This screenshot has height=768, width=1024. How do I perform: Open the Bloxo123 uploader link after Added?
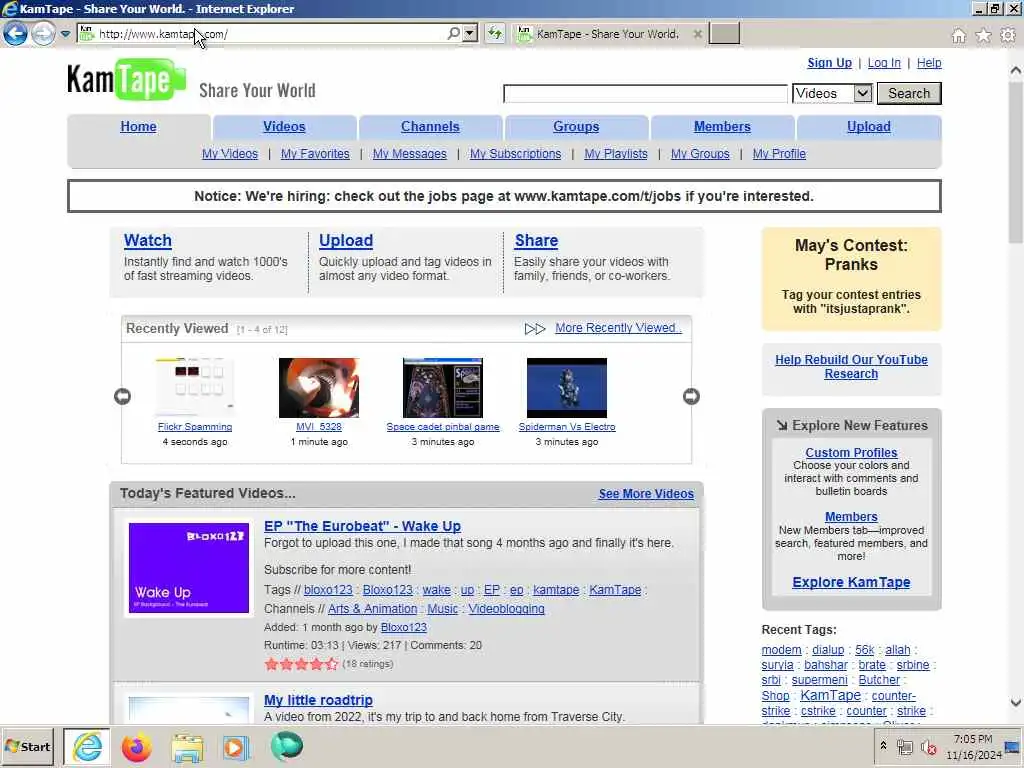[404, 627]
